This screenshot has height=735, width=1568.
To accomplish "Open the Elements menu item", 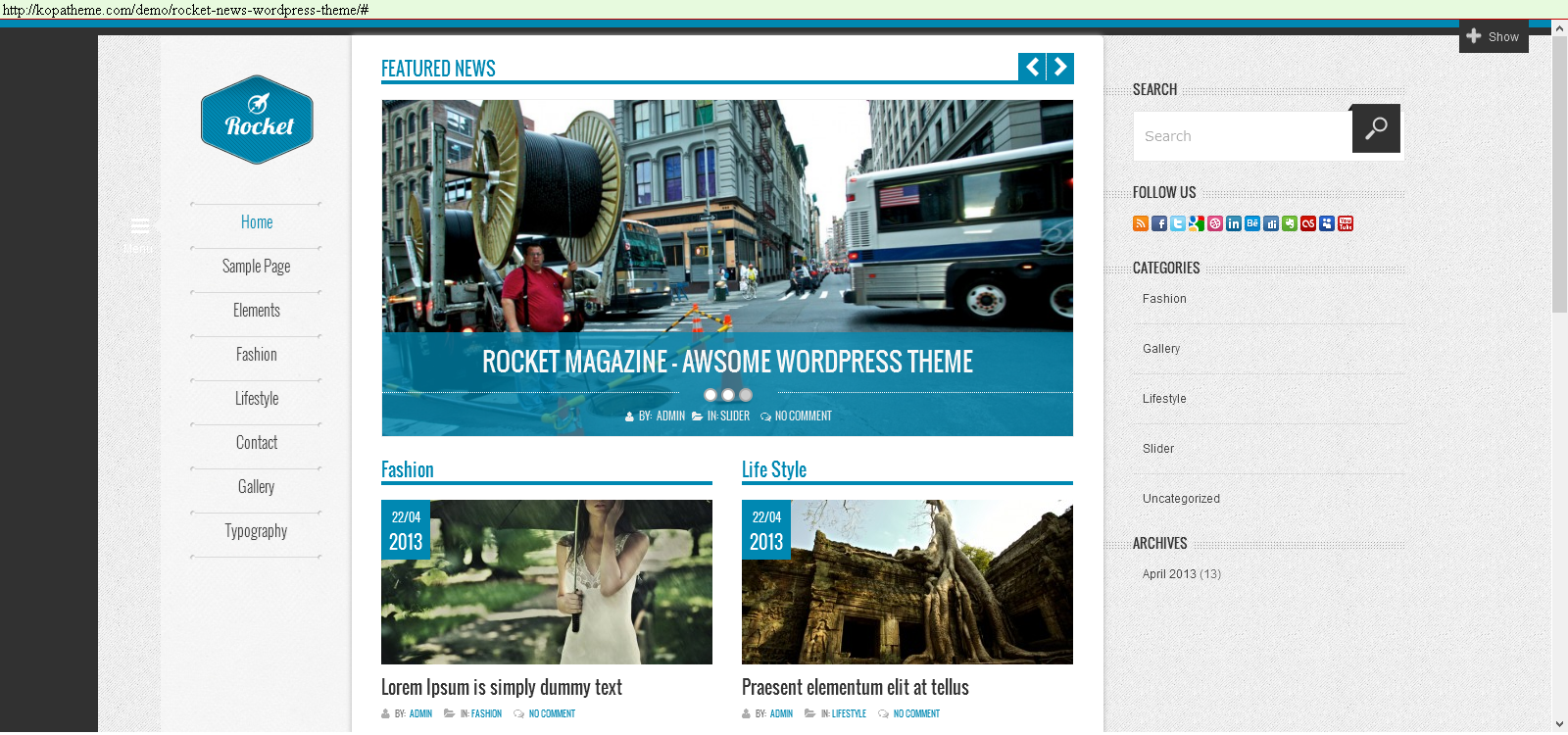I will click(257, 311).
